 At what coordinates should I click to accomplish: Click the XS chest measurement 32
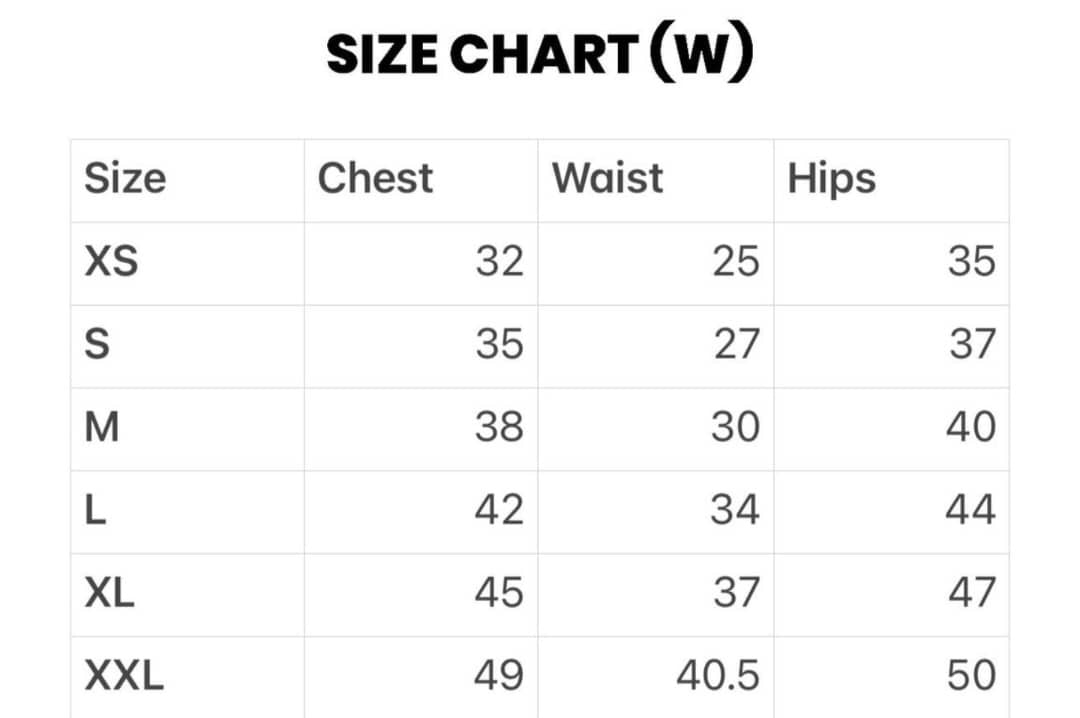coord(499,262)
